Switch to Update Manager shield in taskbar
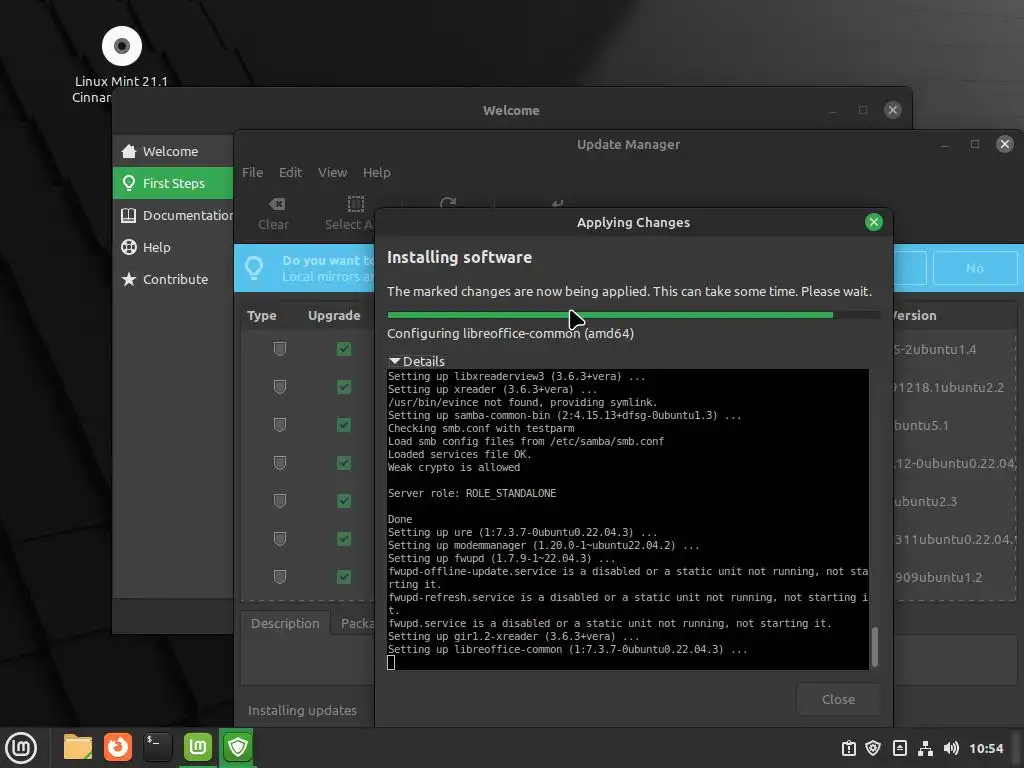 click(238, 747)
